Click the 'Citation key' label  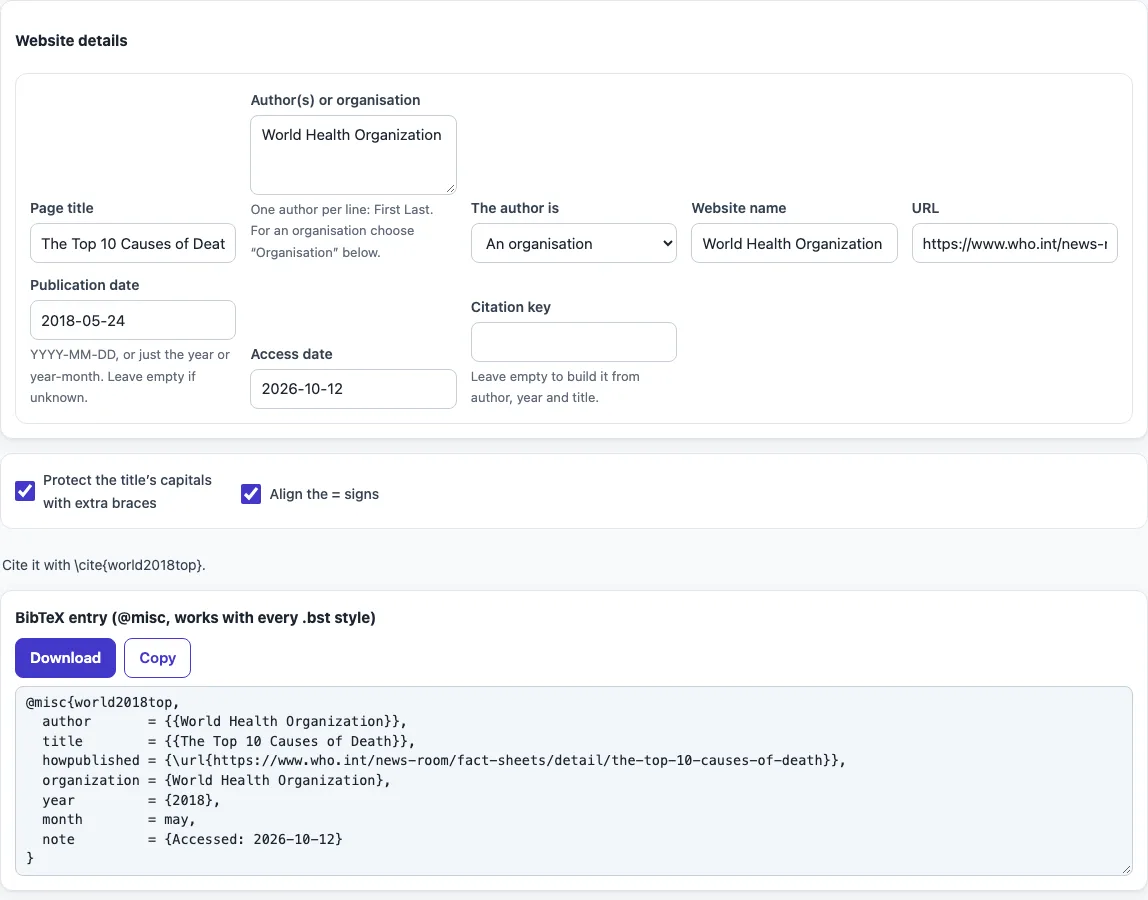(510, 308)
